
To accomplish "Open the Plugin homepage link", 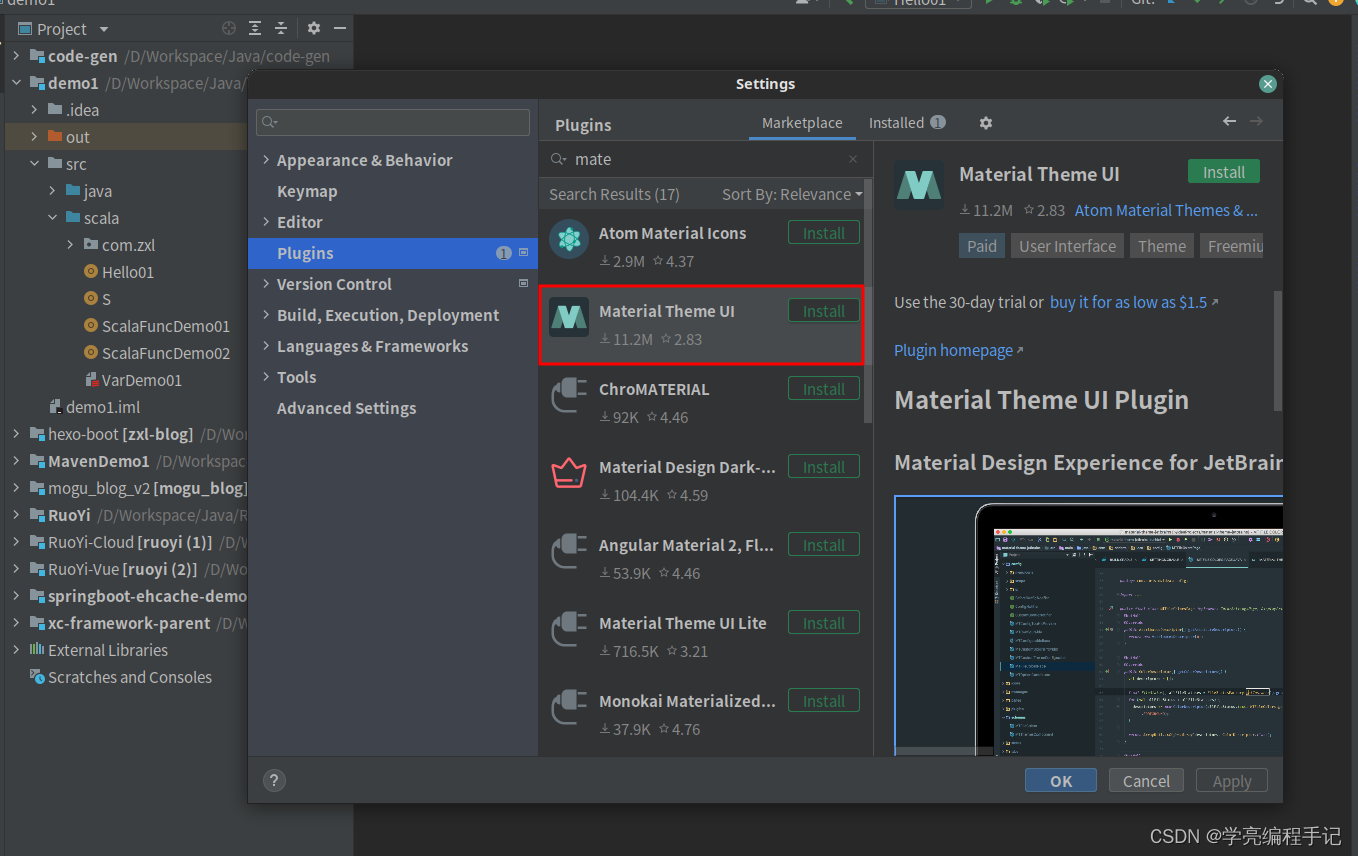I will (952, 349).
